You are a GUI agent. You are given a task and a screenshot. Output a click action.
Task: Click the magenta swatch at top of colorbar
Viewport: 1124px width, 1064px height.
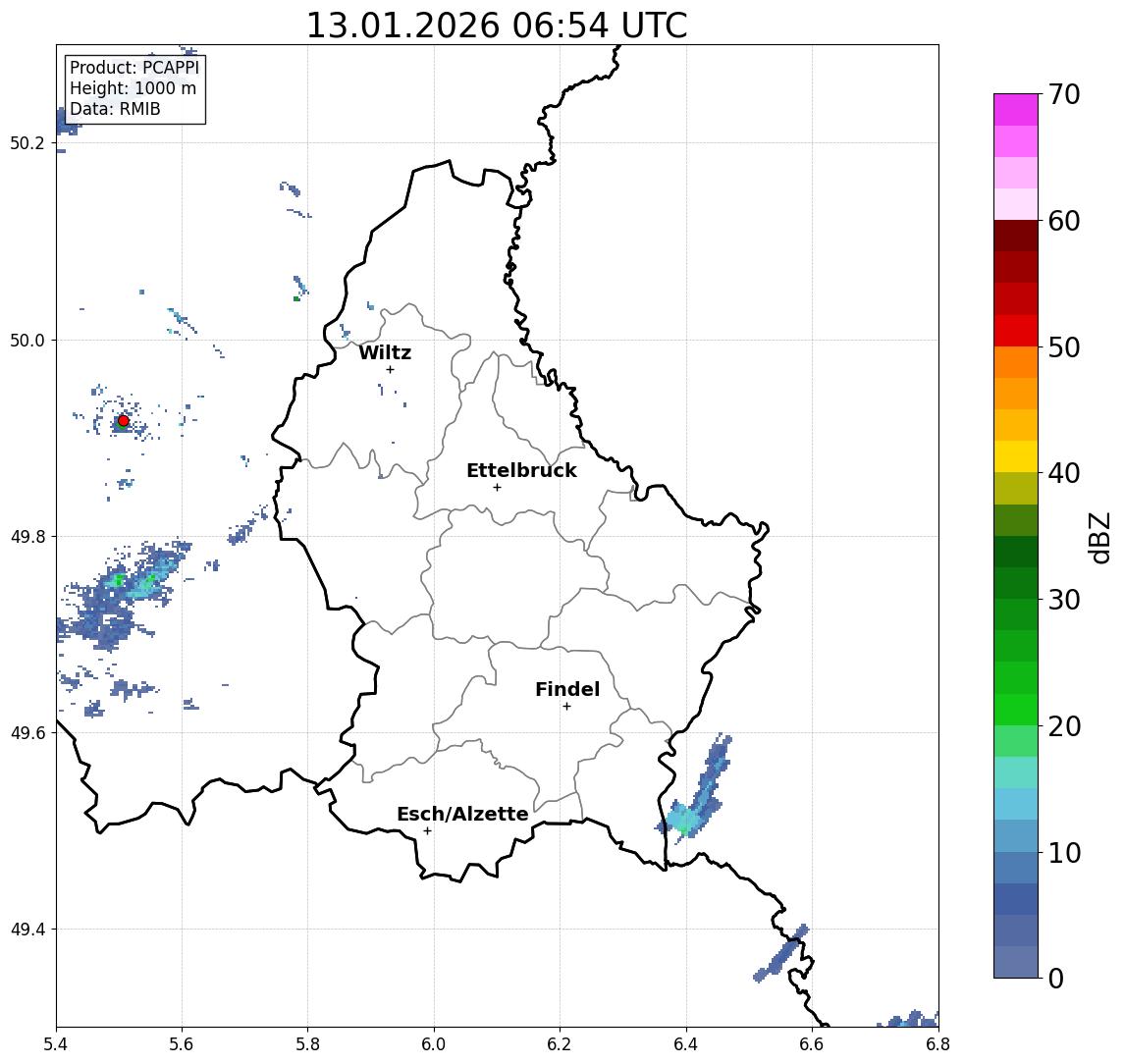(x=1016, y=110)
